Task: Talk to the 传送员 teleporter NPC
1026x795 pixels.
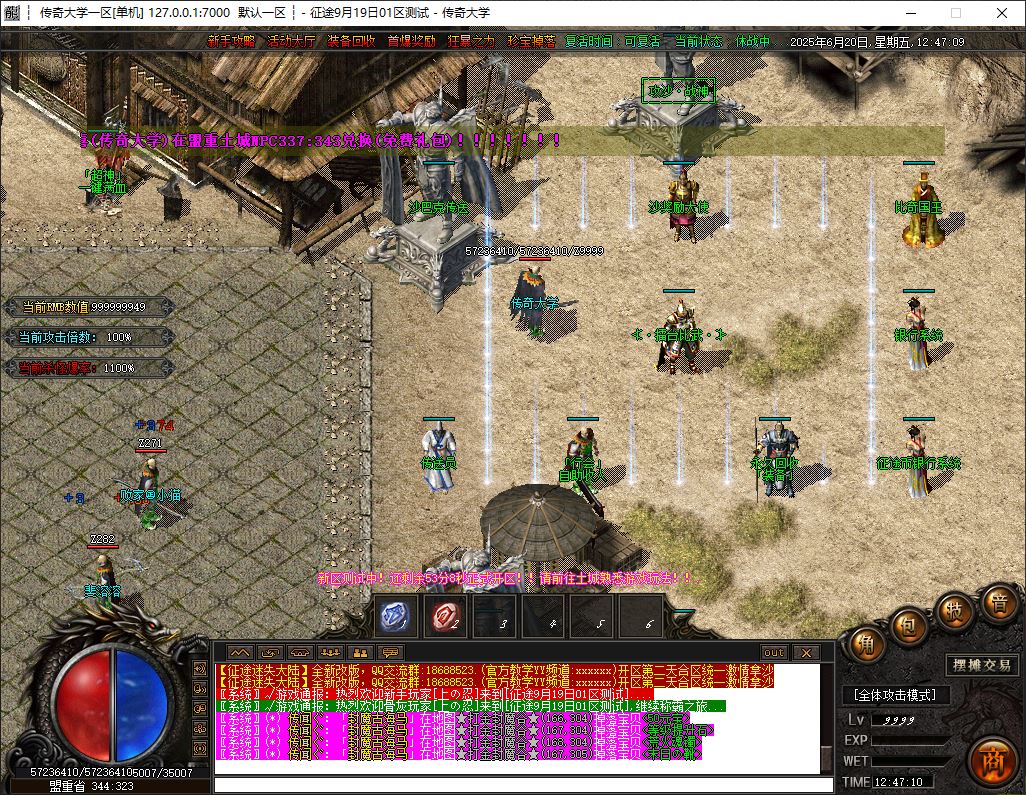Action: point(438,456)
